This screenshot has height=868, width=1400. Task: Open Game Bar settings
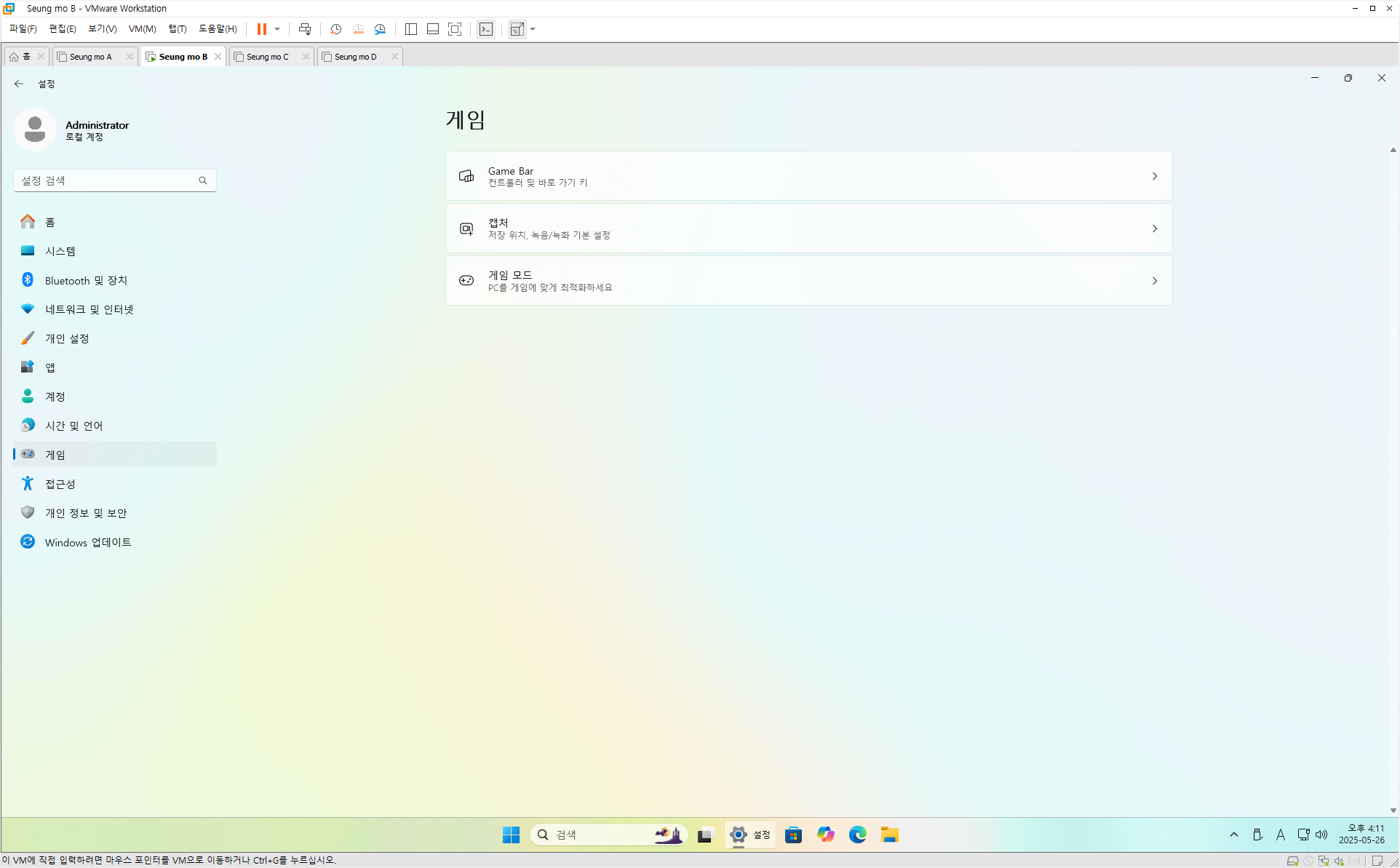tap(808, 176)
